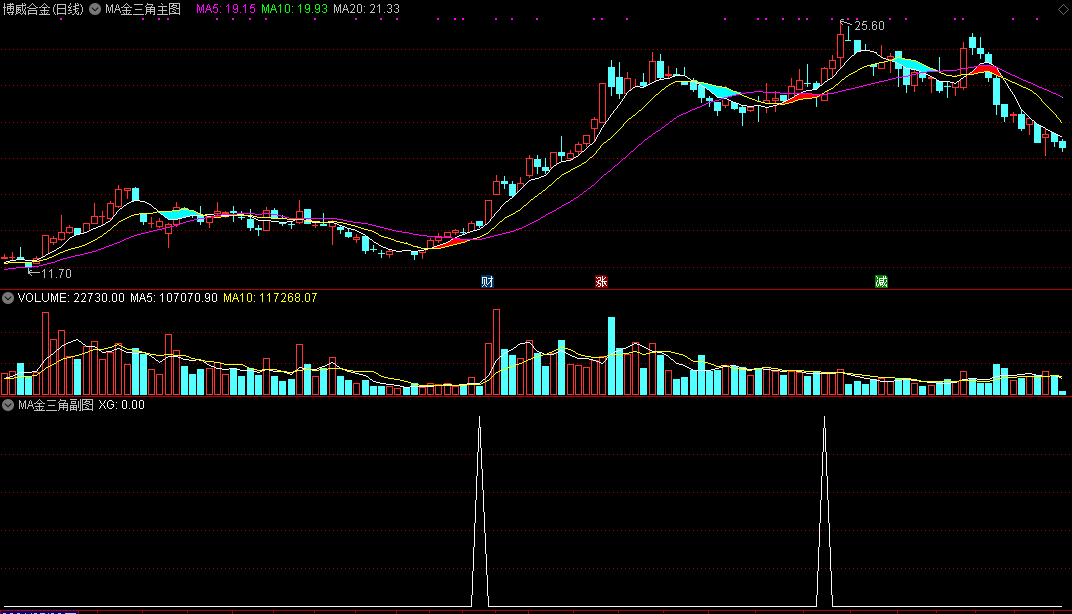1072x614 pixels.
Task: Click the 25.60 high price label
Action: pos(869,26)
